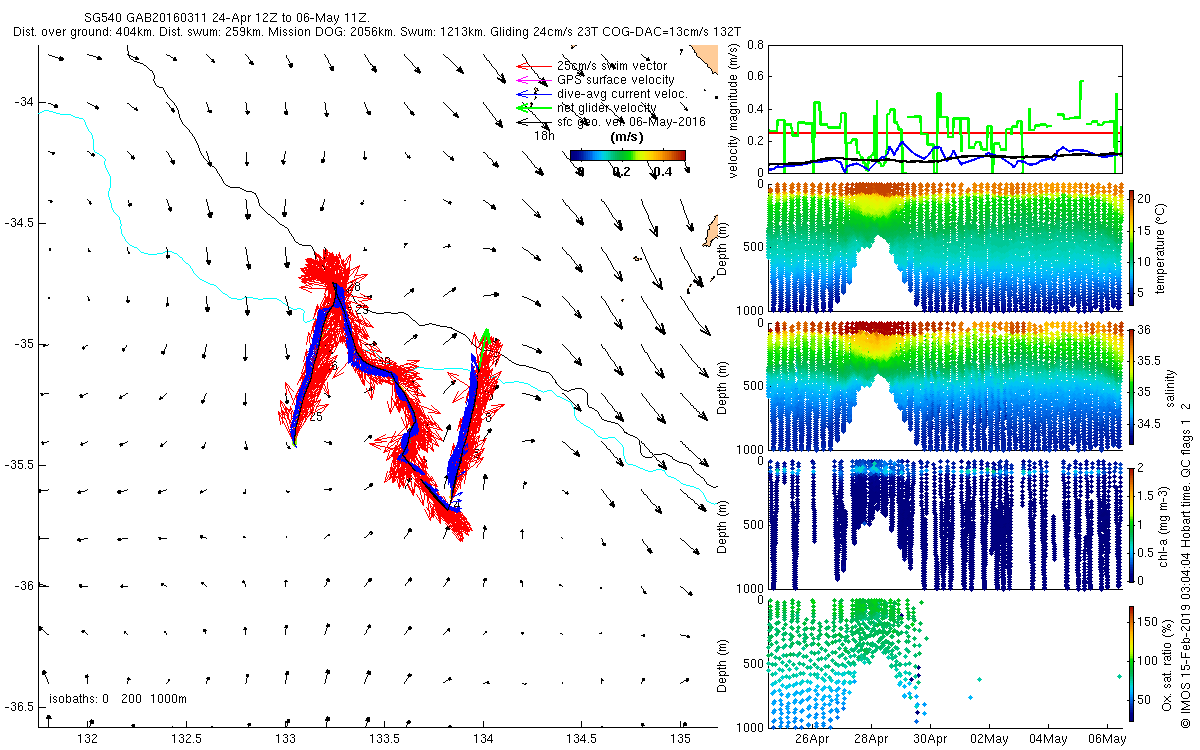
Task: Click the temperature (°C) colorbar
Action: pos(1131,248)
